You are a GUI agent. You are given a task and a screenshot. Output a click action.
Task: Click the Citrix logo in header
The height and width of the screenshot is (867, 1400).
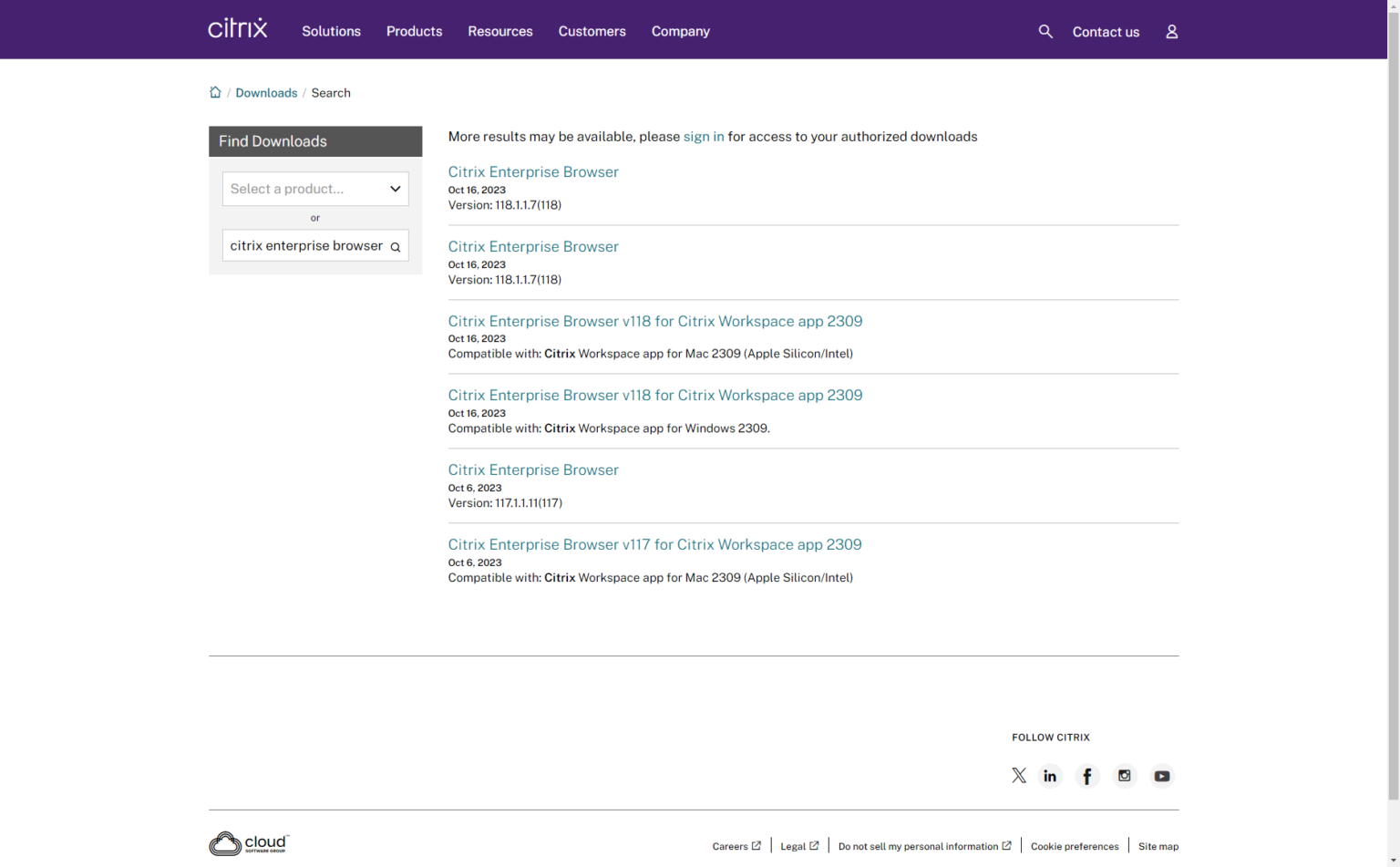[237, 29]
